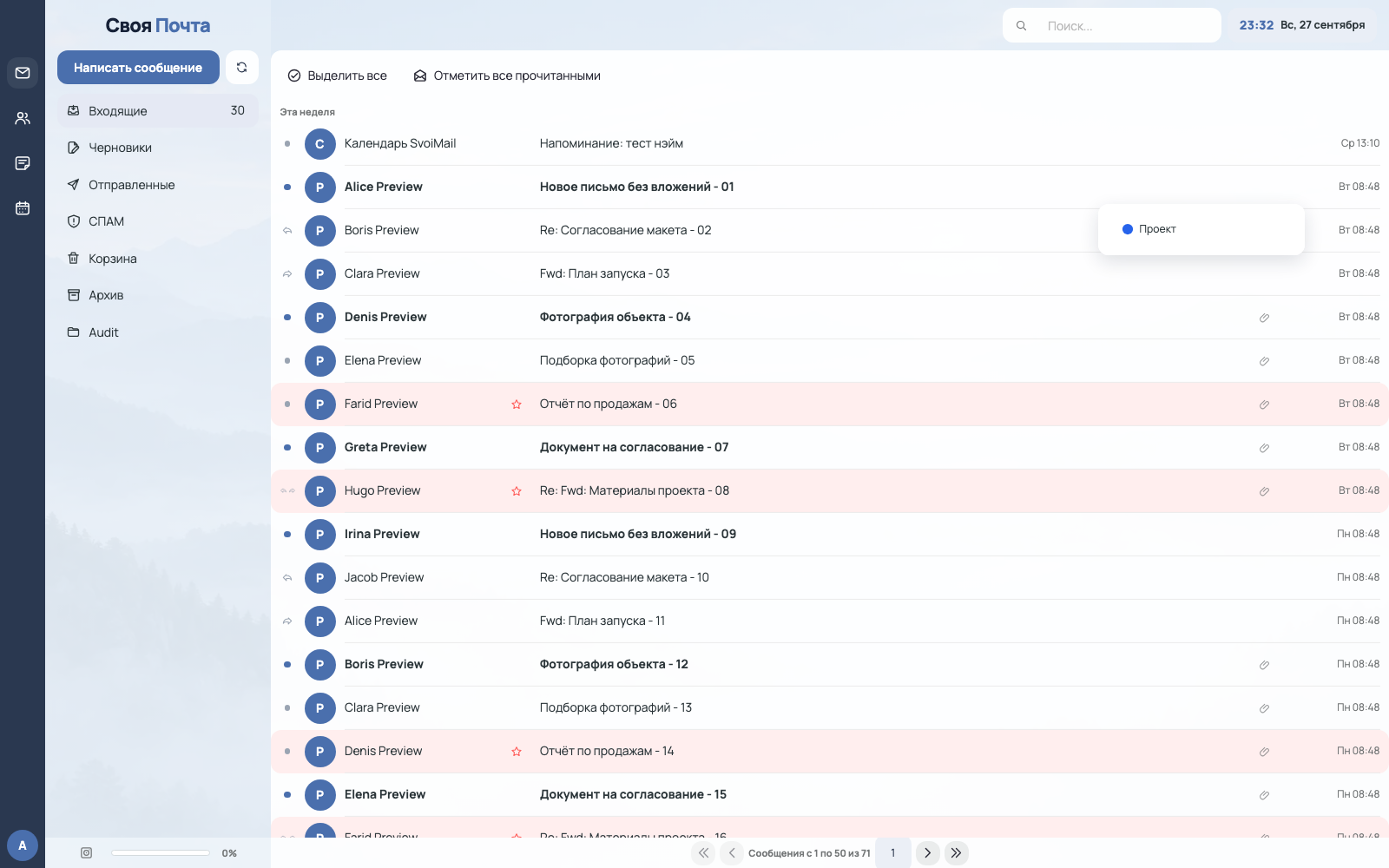1389x868 pixels.
Task: Open the СПАМ folder
Action: [158, 221]
